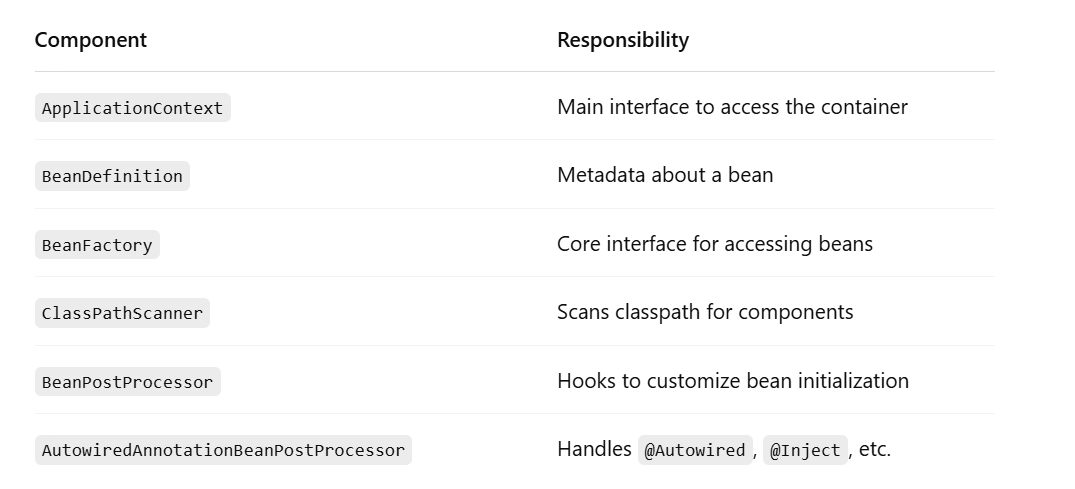Select the ApplicationContext code label
The image size is (1075, 489).
pyautogui.click(x=132, y=108)
